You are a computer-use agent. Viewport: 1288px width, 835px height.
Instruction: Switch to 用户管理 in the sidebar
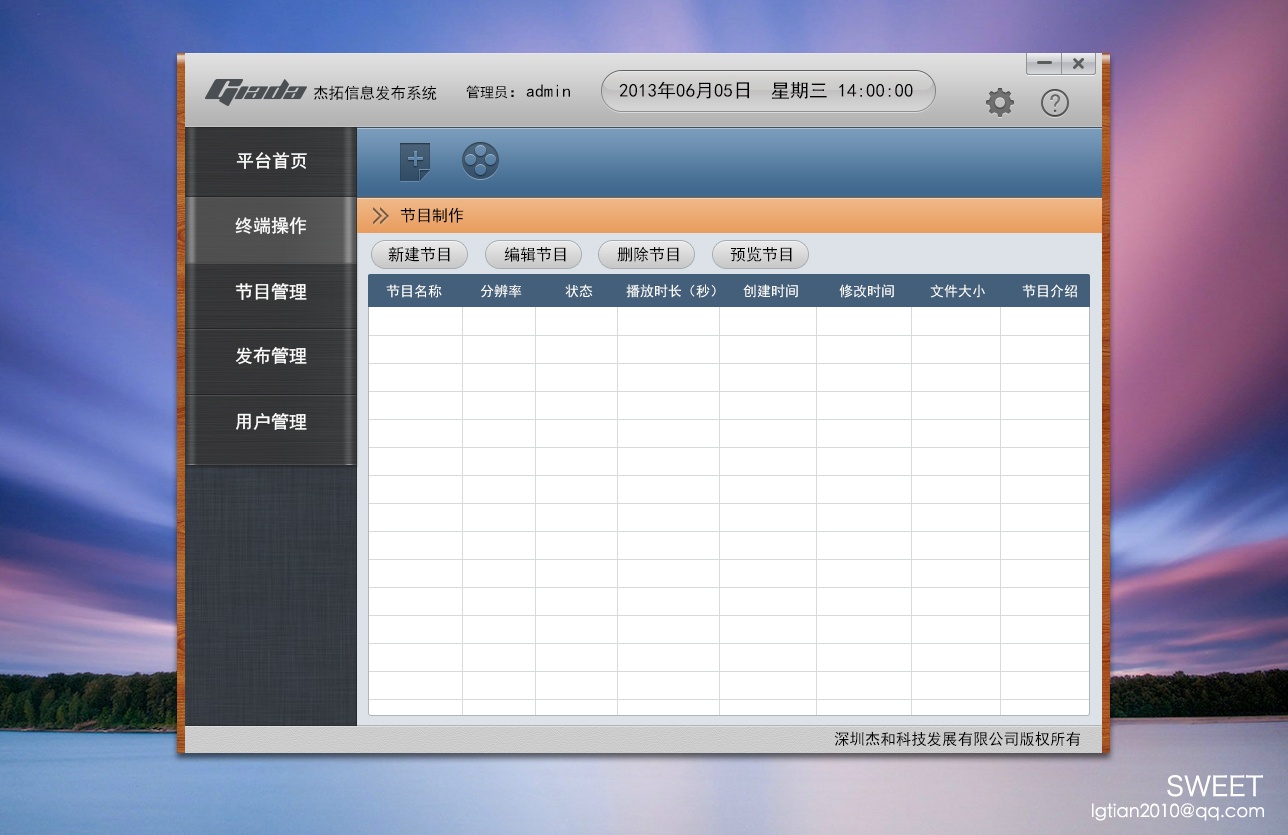pyautogui.click(x=271, y=422)
